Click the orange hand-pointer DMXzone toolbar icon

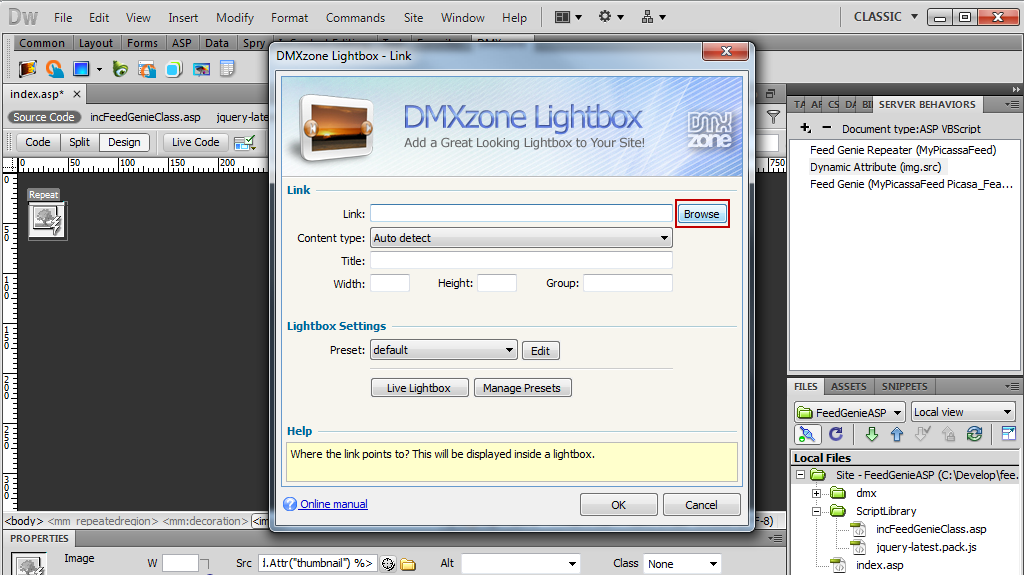point(55,69)
